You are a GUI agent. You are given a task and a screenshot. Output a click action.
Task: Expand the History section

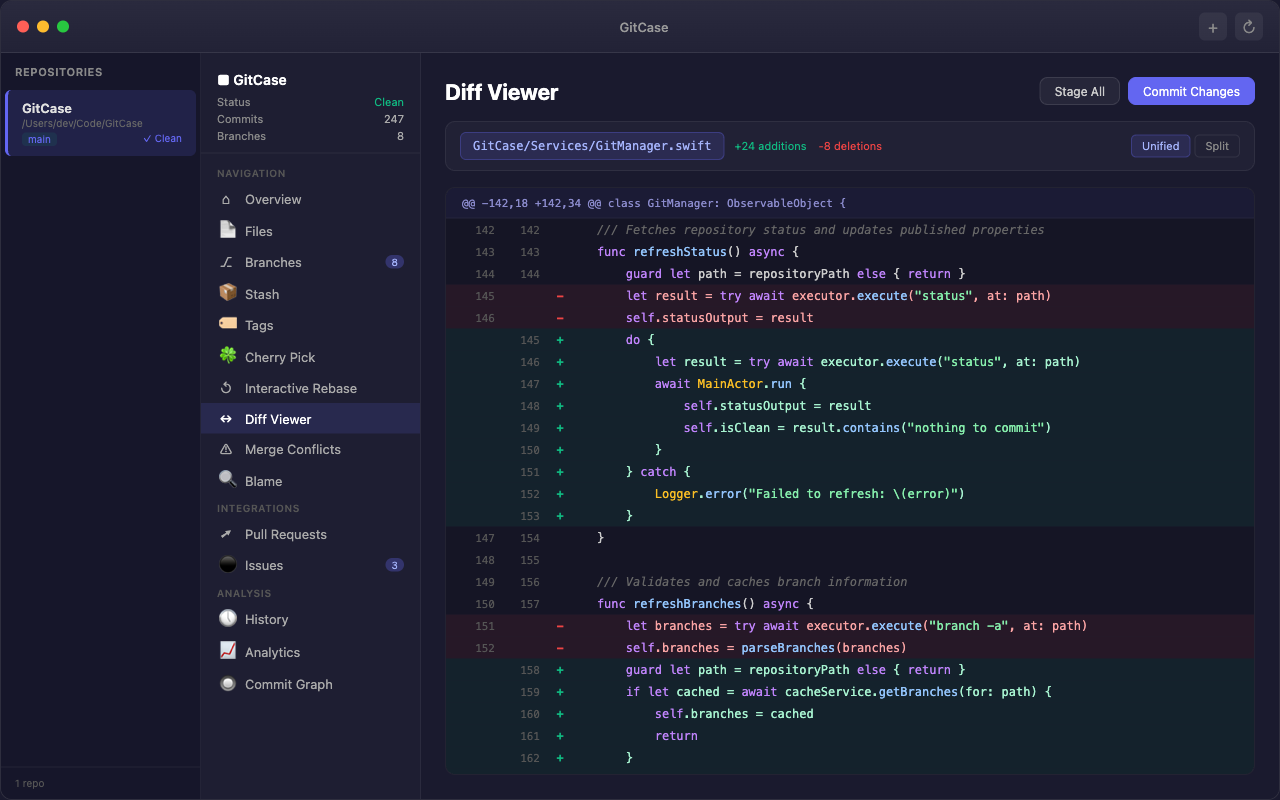pyautogui.click(x=264, y=619)
